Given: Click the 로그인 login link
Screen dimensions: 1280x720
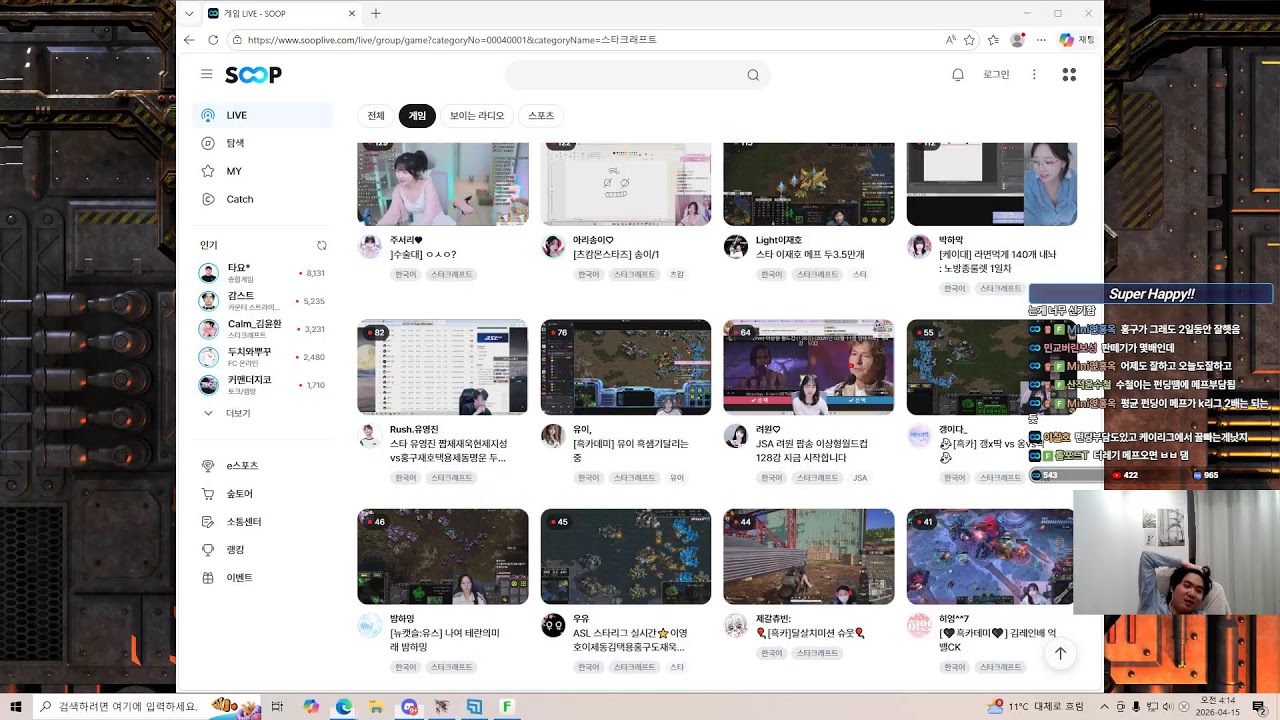Looking at the screenshot, I should pyautogui.click(x=996, y=75).
